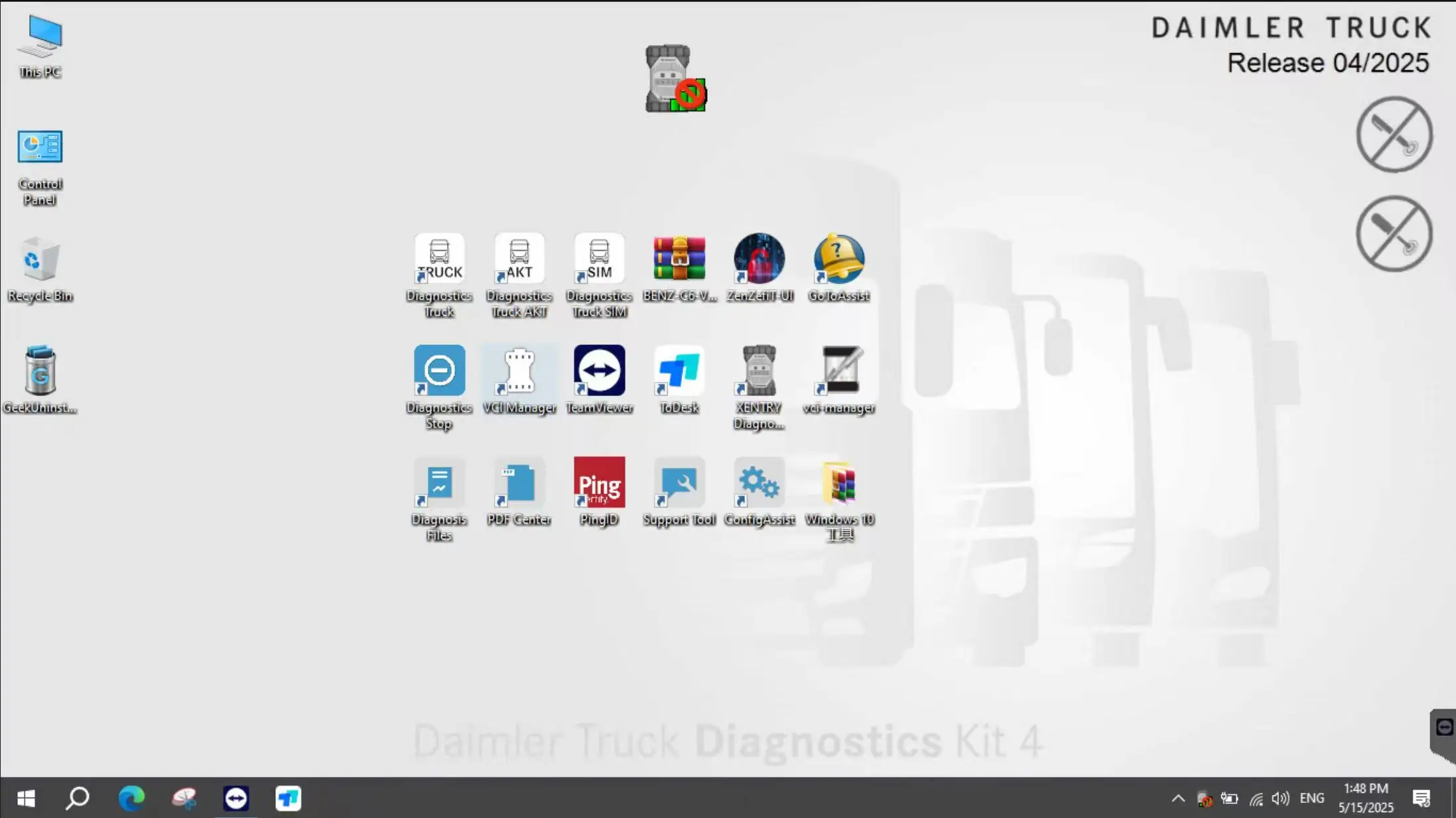Open the Action Center notifications
1456x818 pixels.
pos(1422,799)
